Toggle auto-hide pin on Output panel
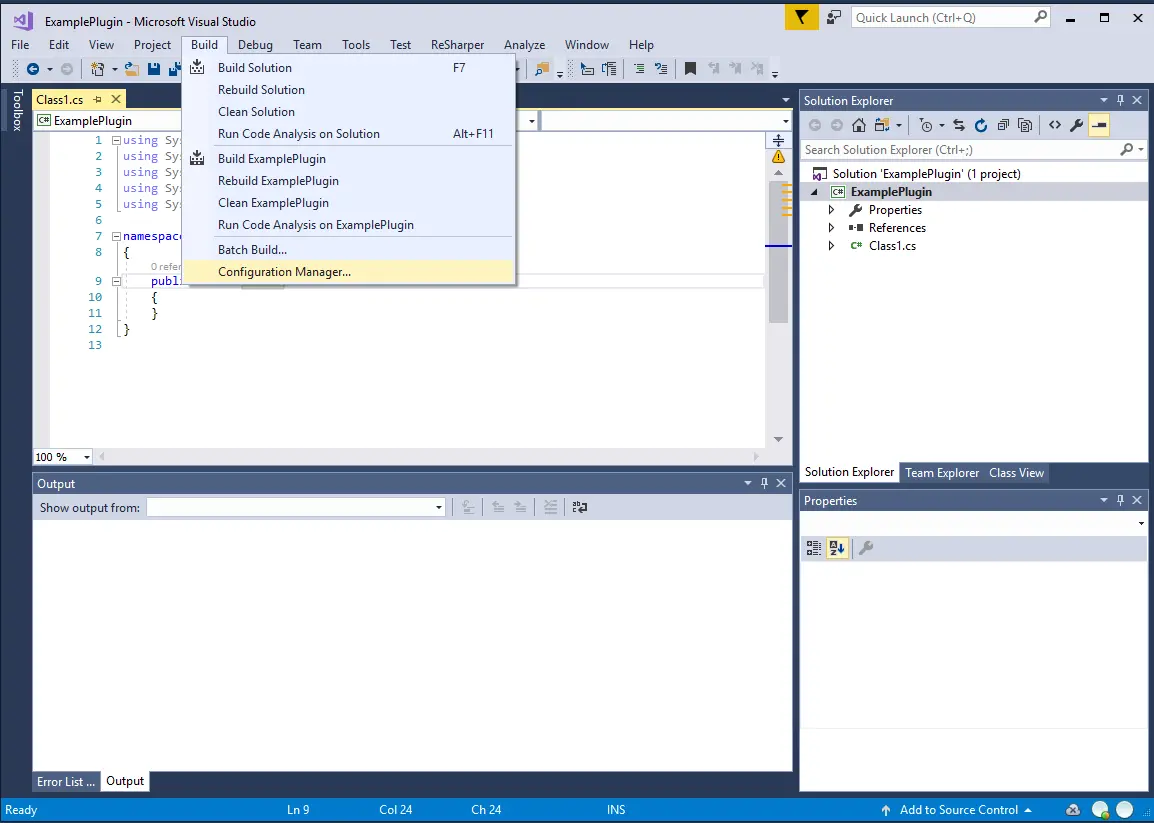The height and width of the screenshot is (823, 1154). click(x=764, y=483)
